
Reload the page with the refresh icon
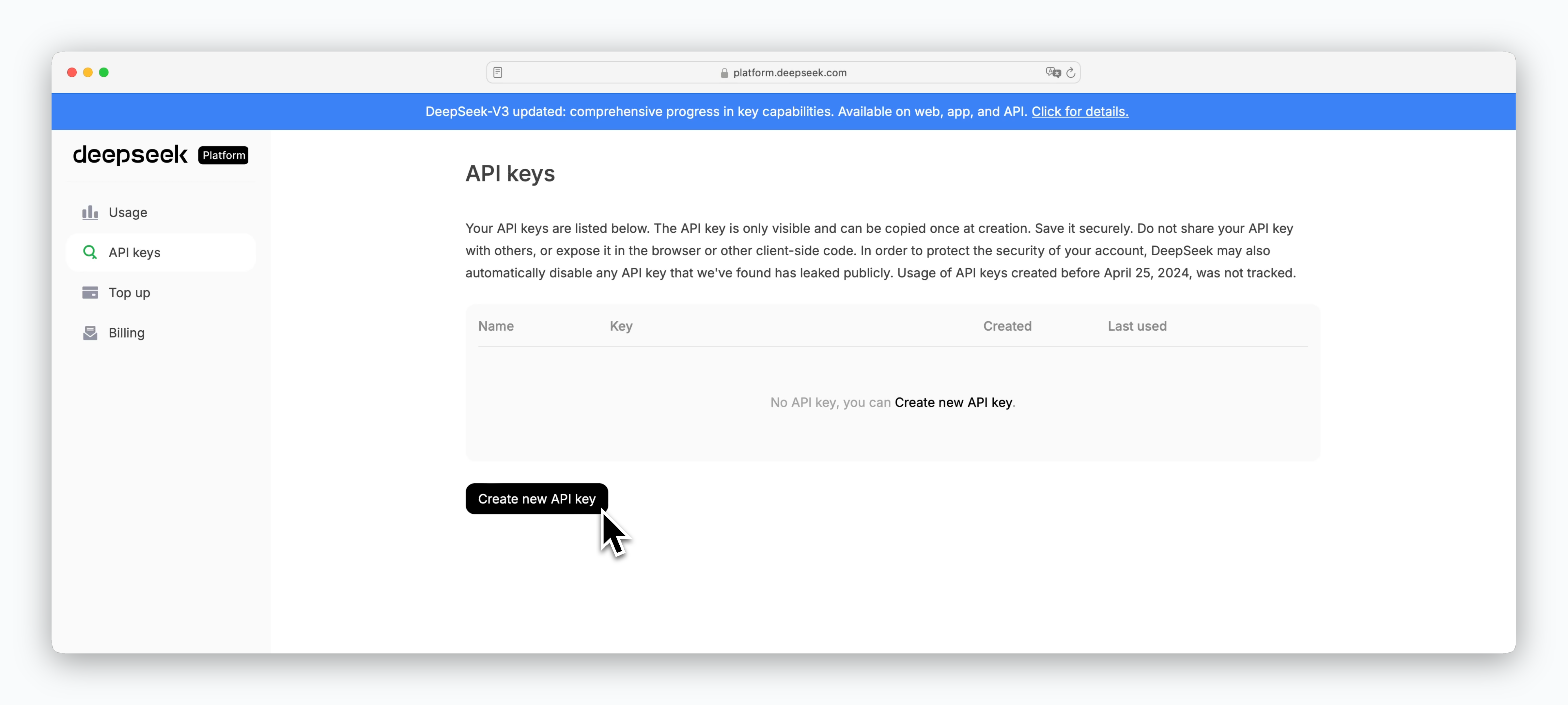[x=1071, y=72]
